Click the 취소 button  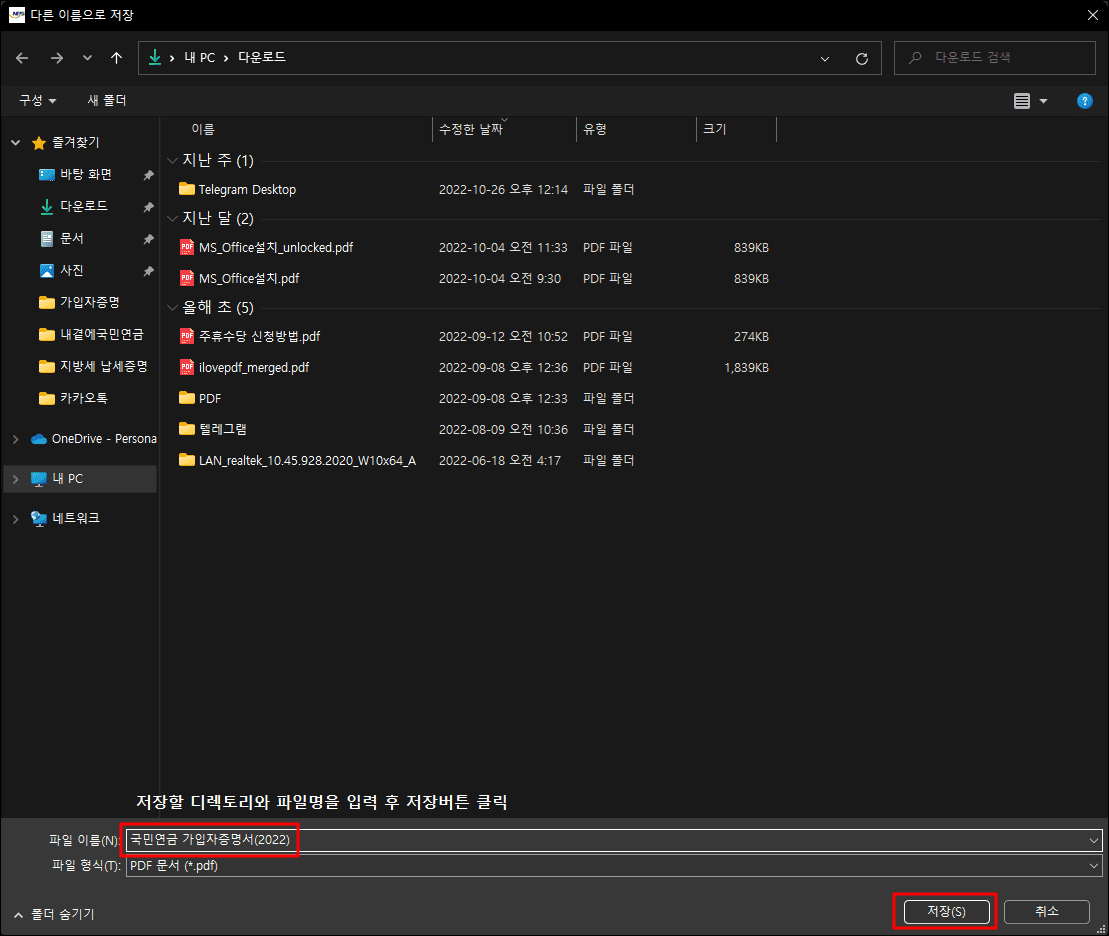1047,912
